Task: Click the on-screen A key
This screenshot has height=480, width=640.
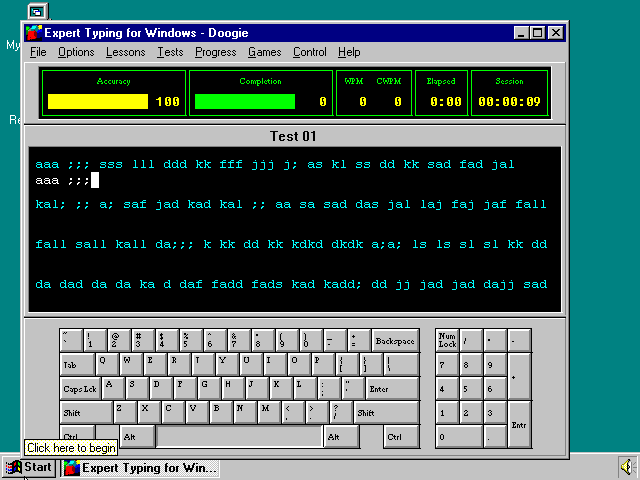Action: (113, 389)
